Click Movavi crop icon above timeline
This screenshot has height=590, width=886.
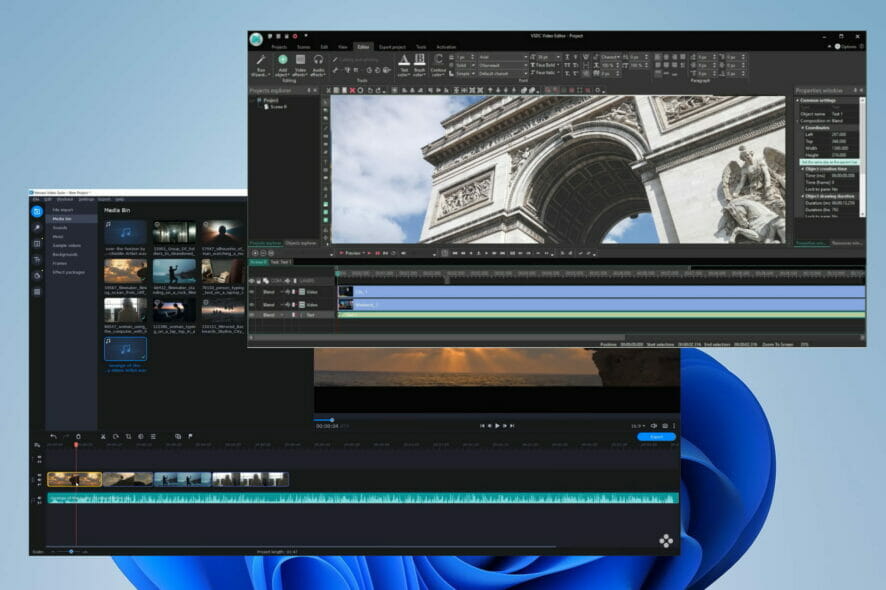pyautogui.click(x=128, y=436)
